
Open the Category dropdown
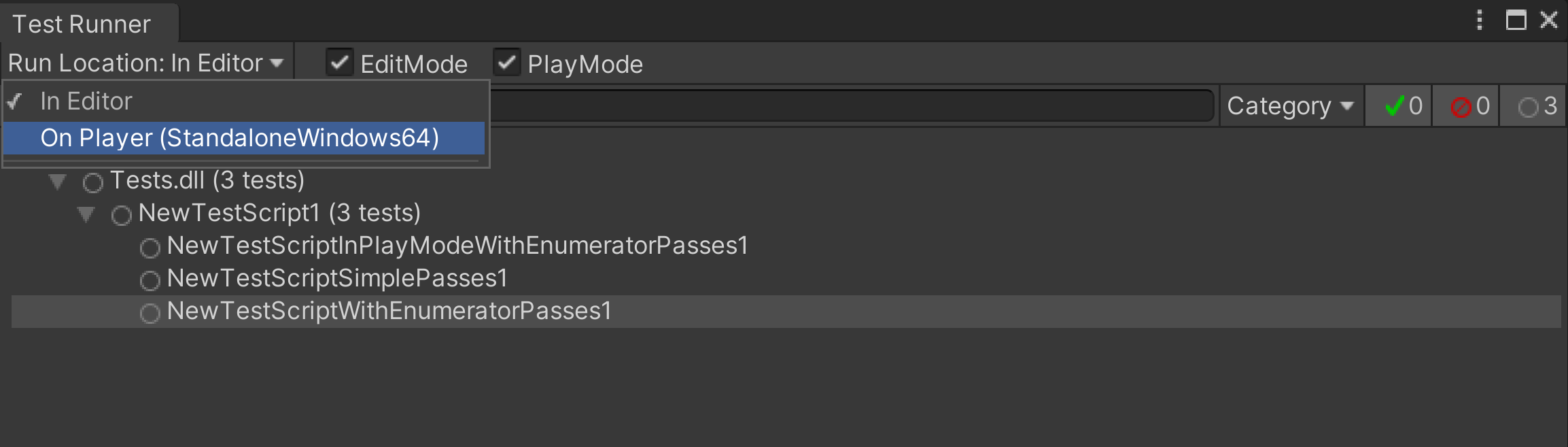(1290, 106)
